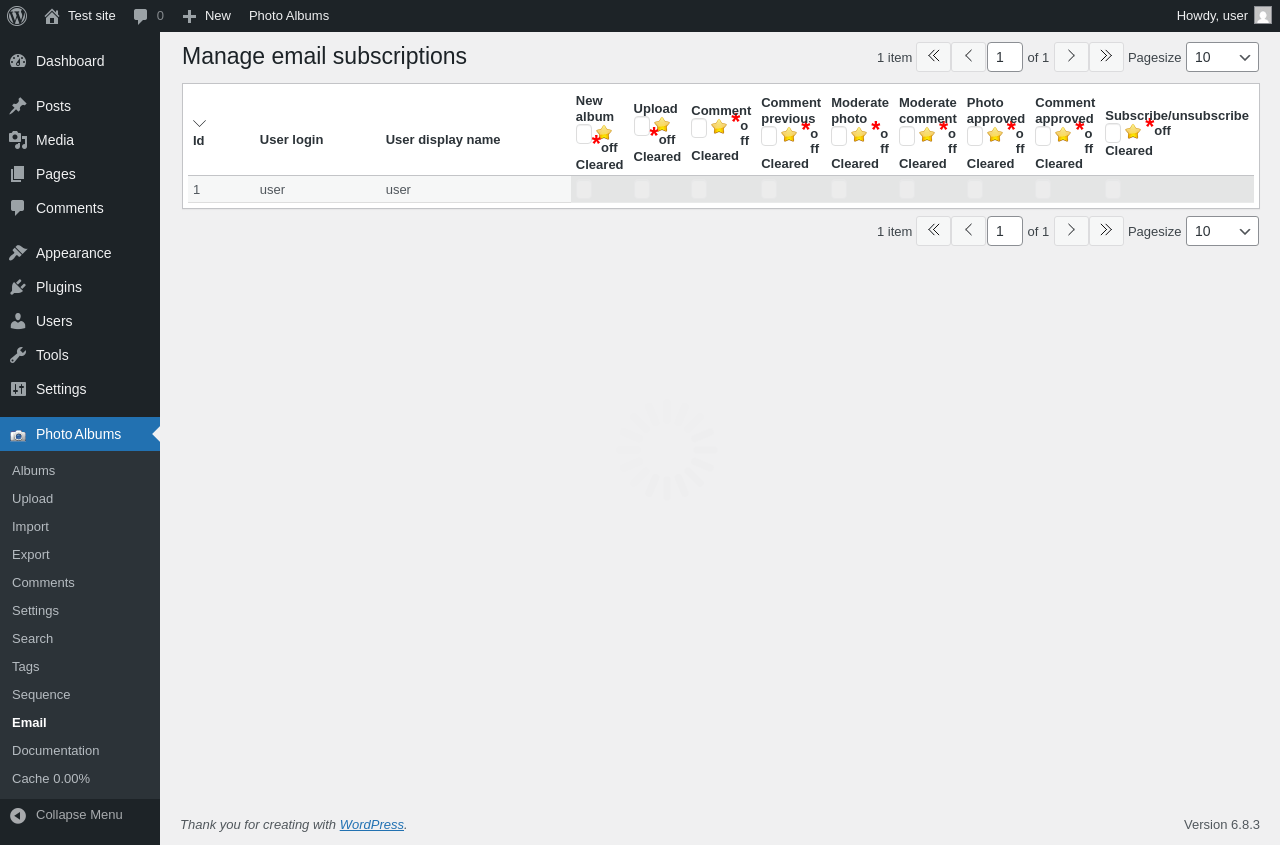Go to first page, top pagination

coord(933,57)
